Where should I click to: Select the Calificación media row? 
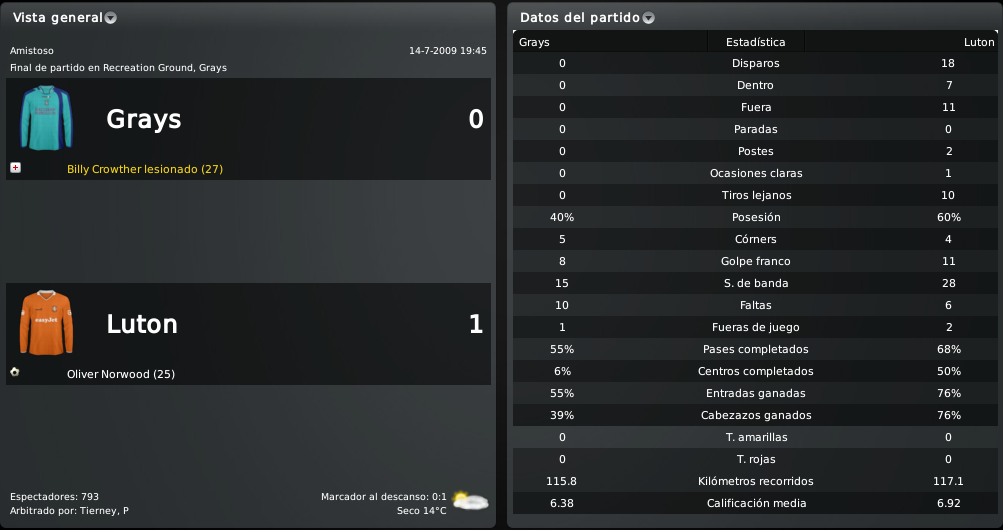coord(755,503)
